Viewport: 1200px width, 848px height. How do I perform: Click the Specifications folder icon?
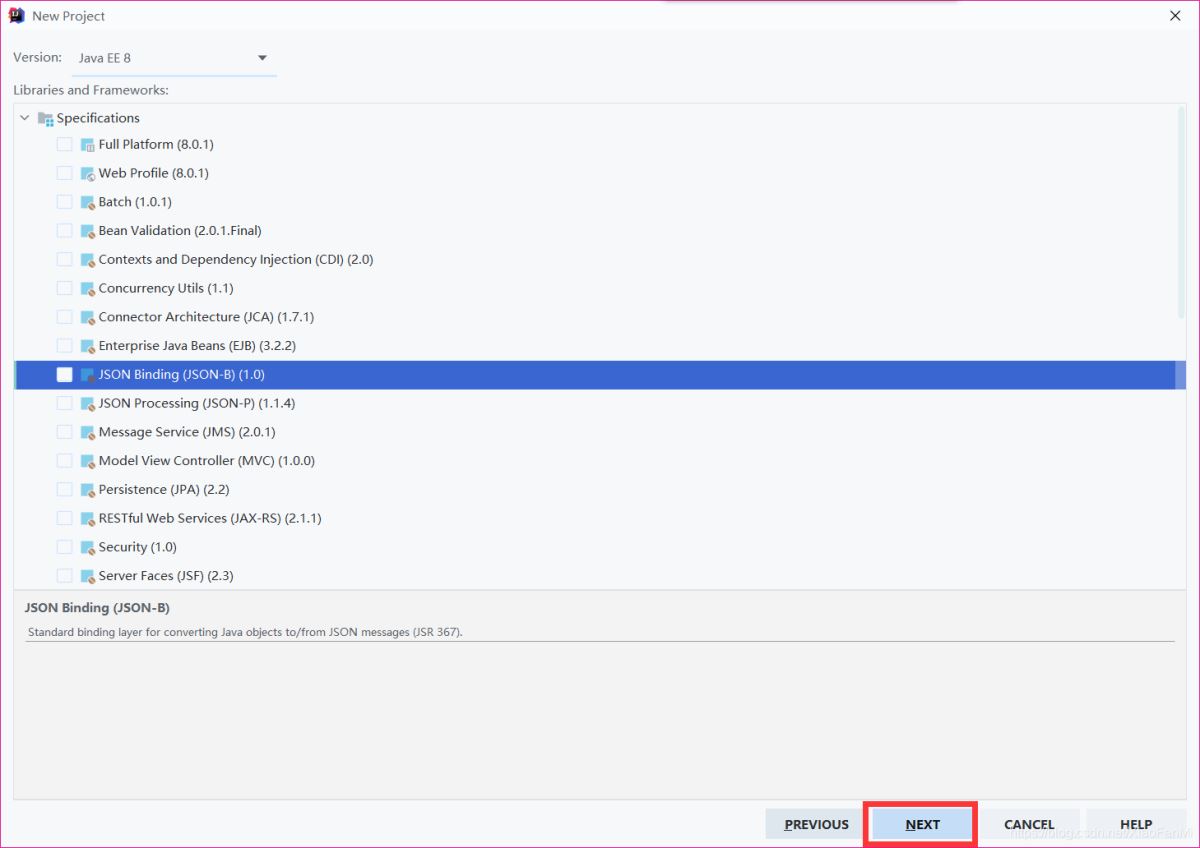point(45,118)
